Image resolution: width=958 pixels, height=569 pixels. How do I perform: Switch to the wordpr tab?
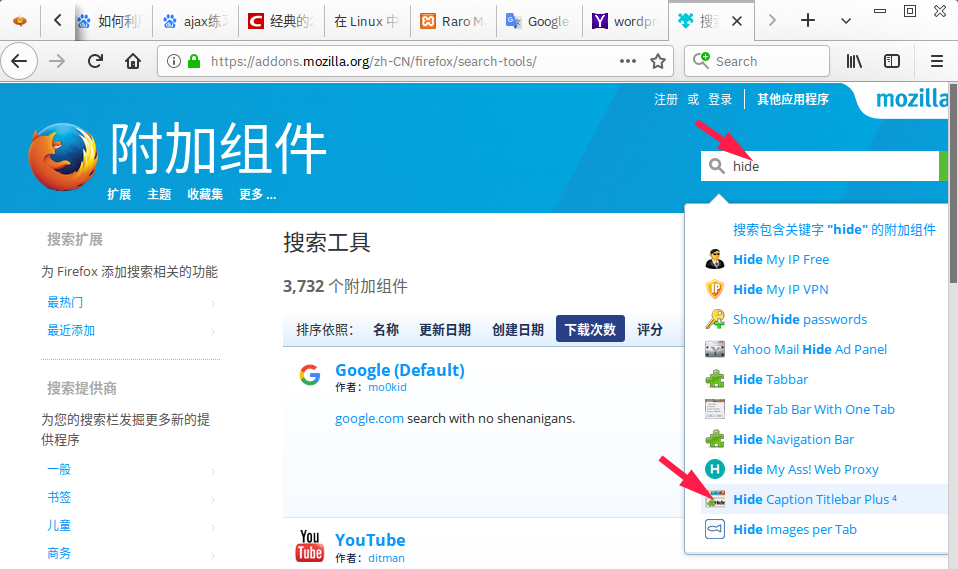[x=625, y=21]
